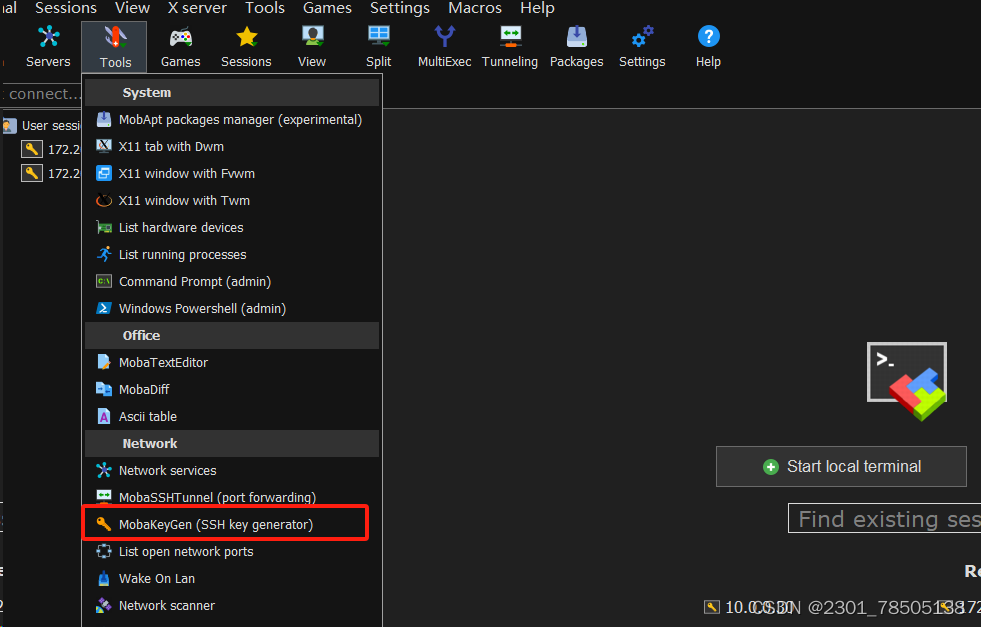Click the Packages toolbar icon
Image resolution: width=981 pixels, height=627 pixels.
point(576,36)
